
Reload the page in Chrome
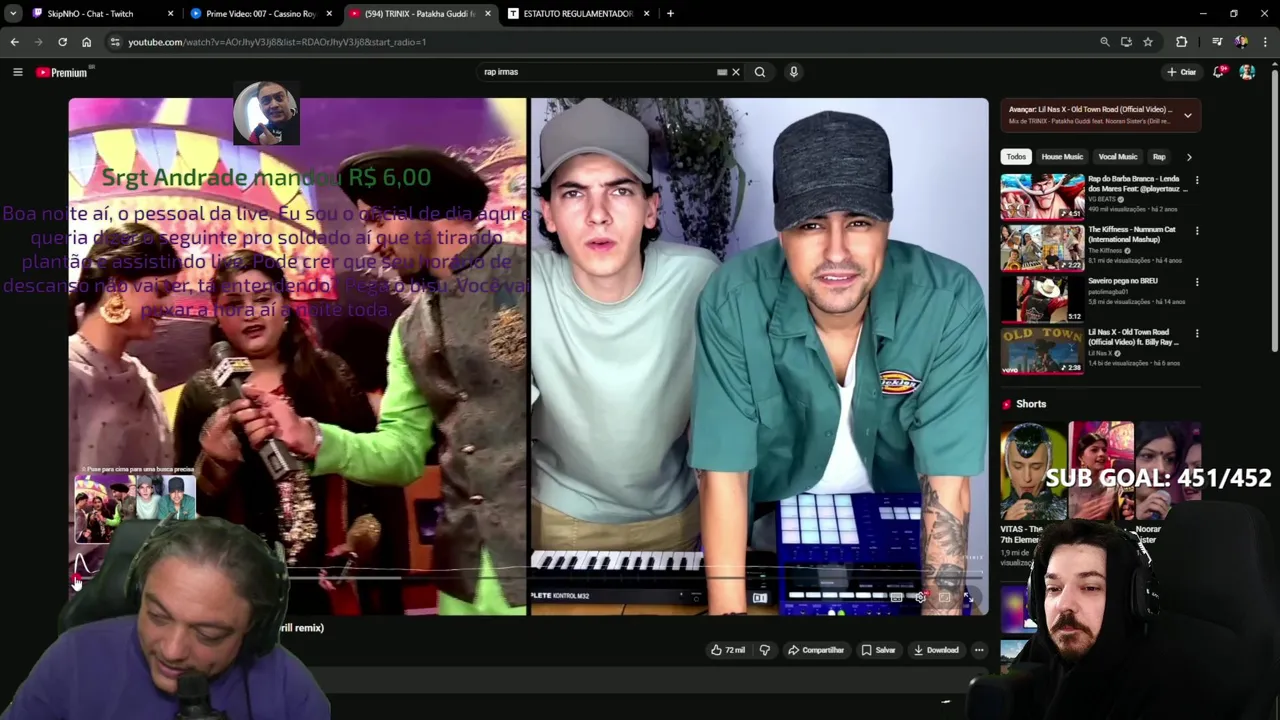62,42
